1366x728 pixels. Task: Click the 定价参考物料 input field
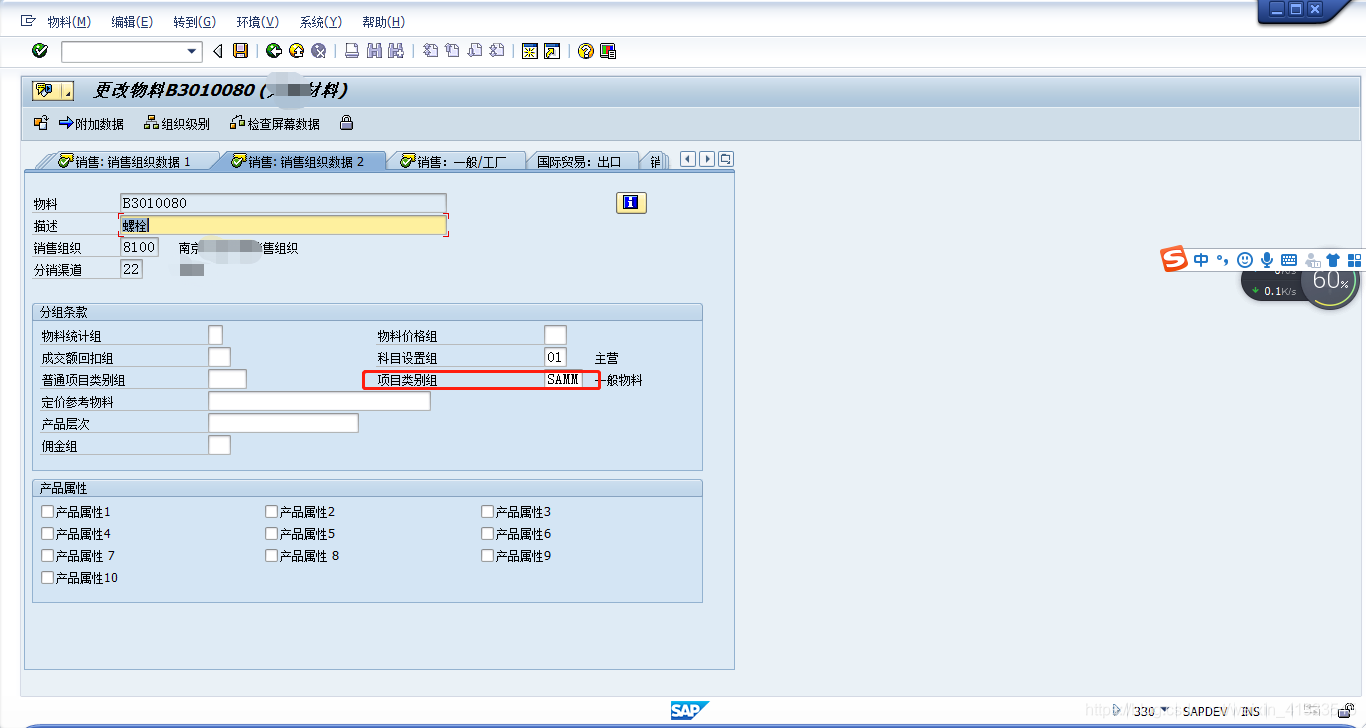pyautogui.click(x=319, y=401)
